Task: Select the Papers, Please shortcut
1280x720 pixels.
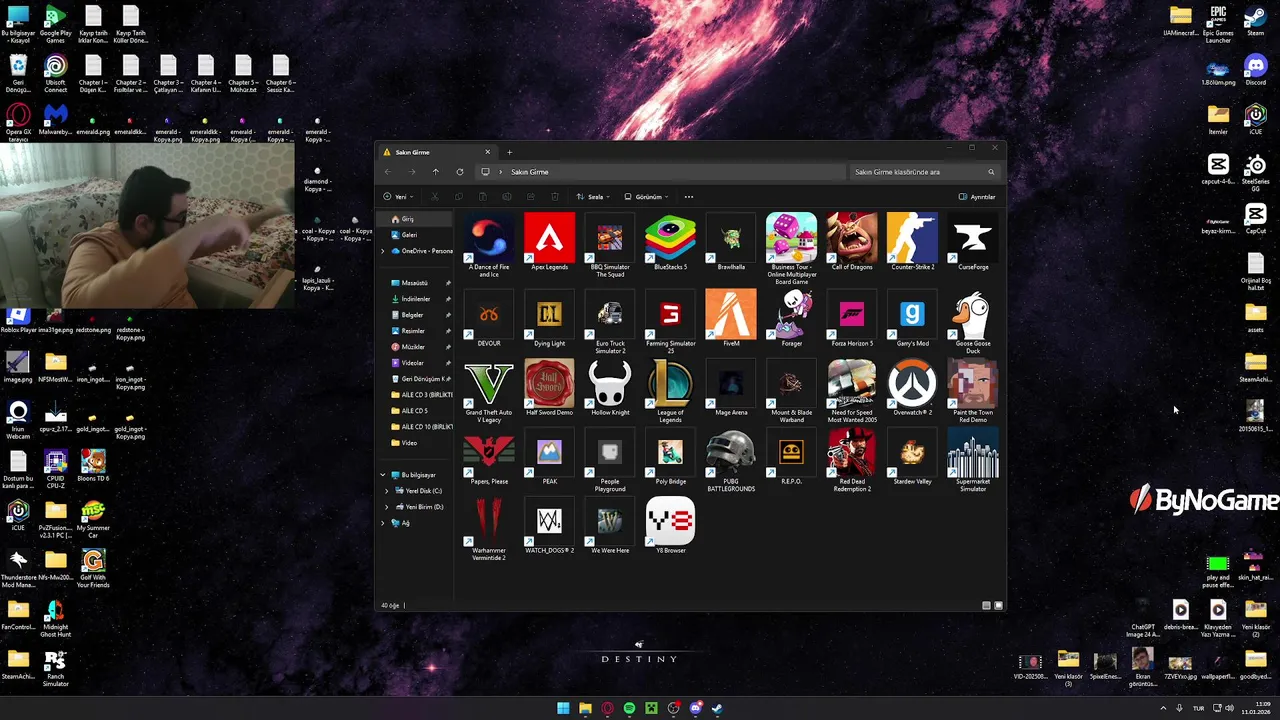Action: pos(489,457)
